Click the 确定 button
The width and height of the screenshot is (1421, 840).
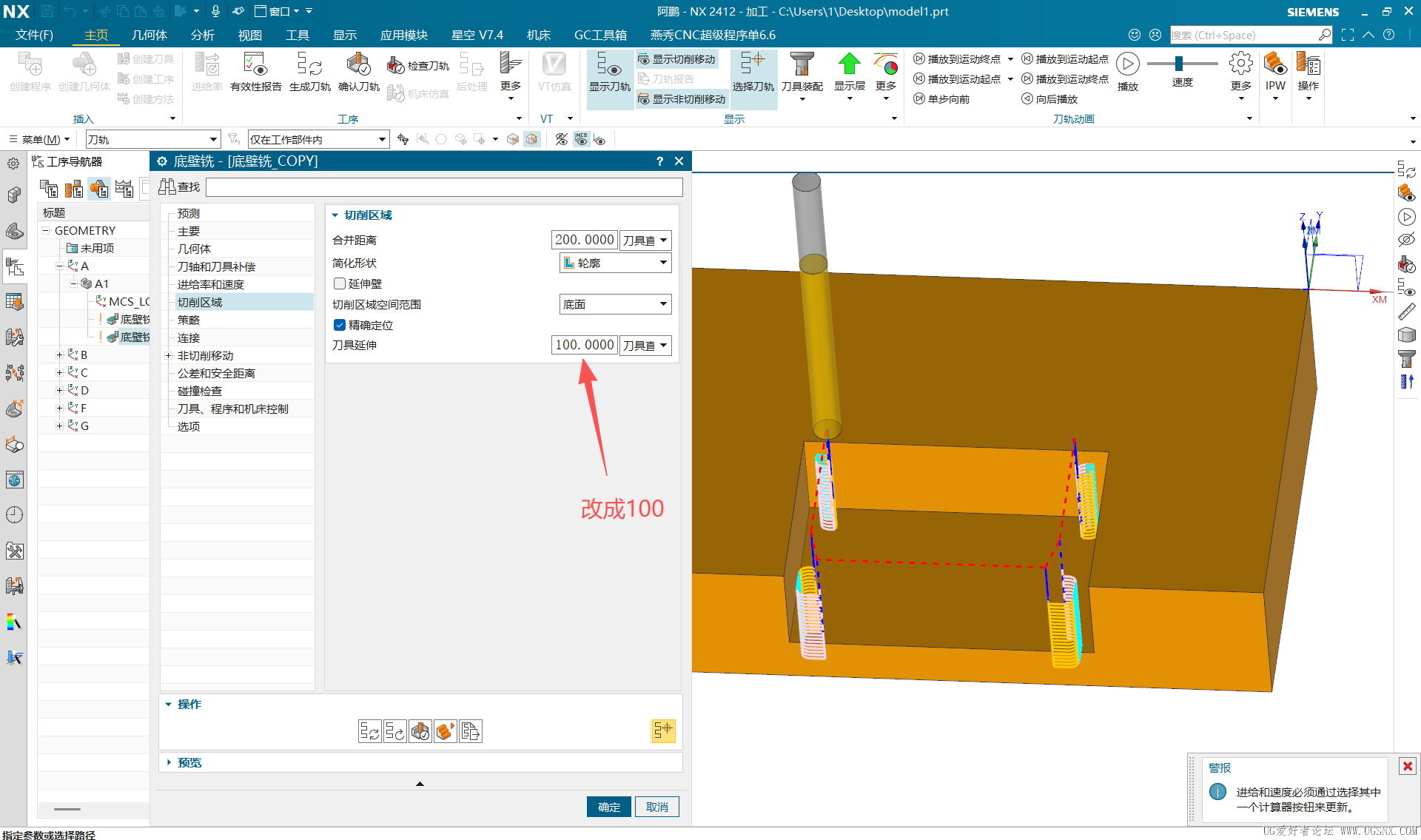[609, 807]
